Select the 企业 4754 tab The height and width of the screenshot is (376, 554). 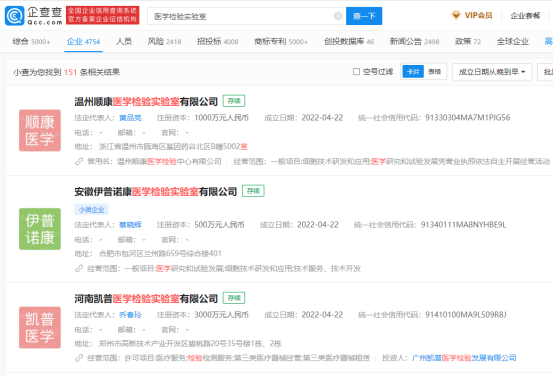coord(83,42)
